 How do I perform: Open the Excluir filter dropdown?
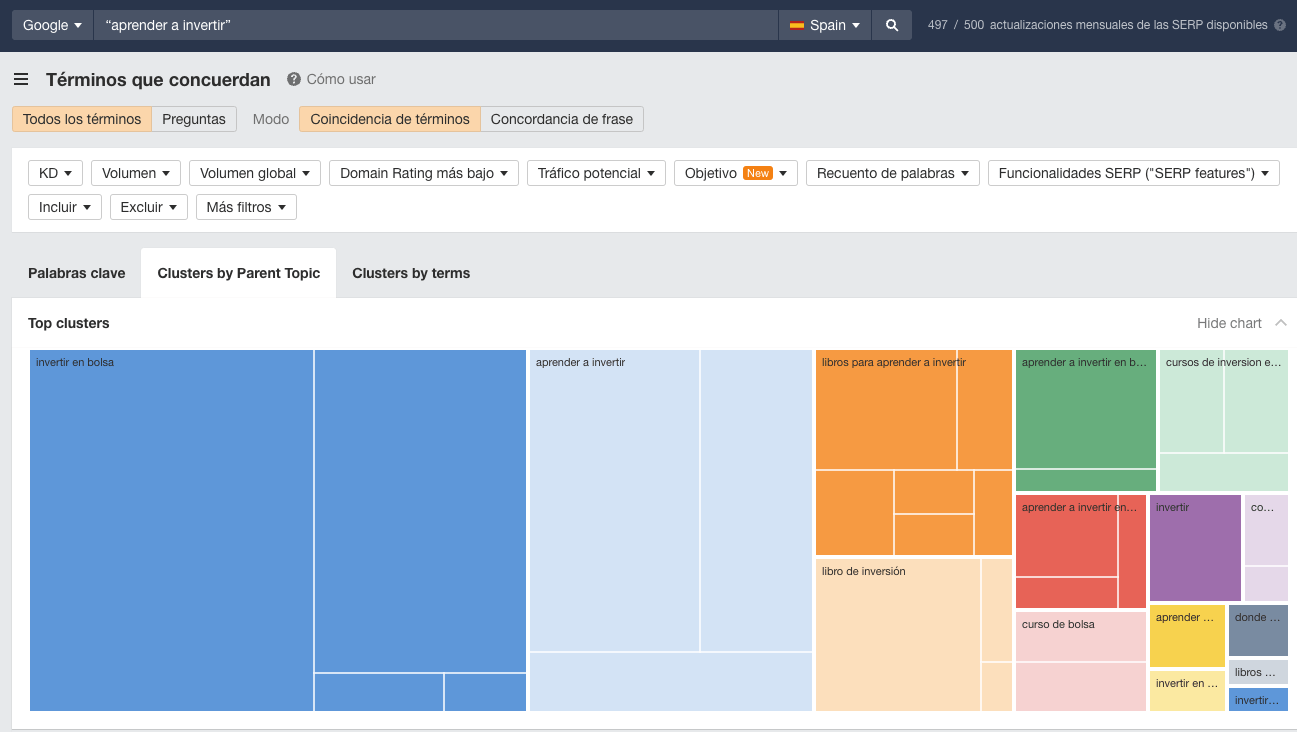[148, 207]
